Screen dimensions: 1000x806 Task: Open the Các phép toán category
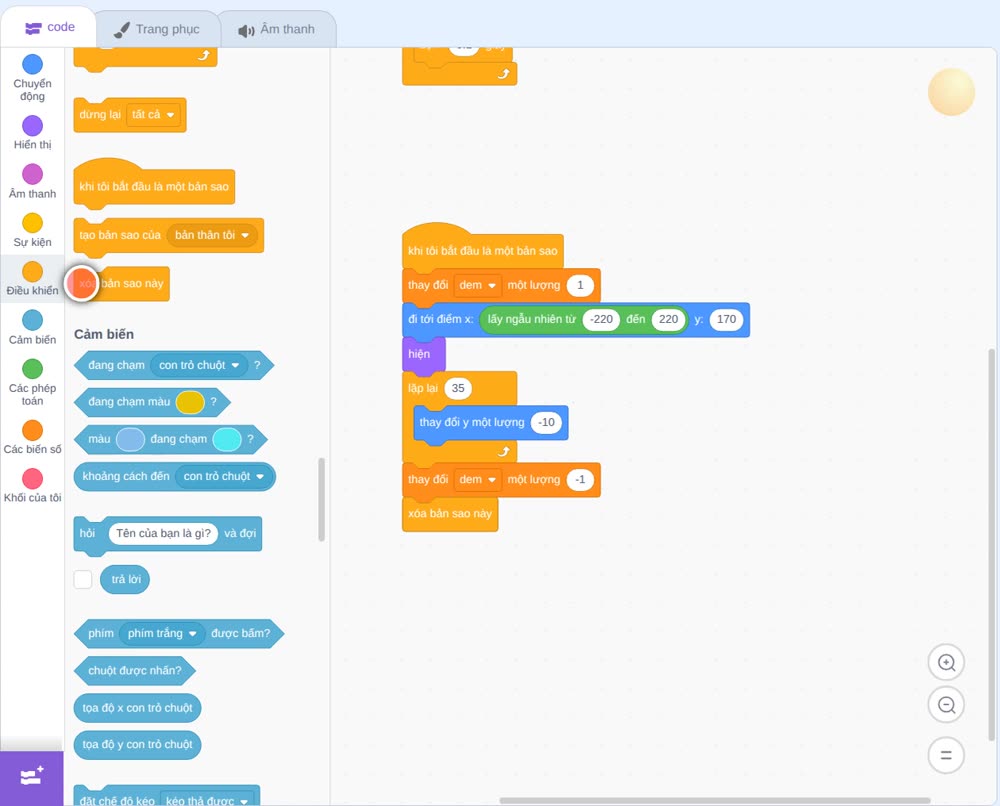coord(33,383)
